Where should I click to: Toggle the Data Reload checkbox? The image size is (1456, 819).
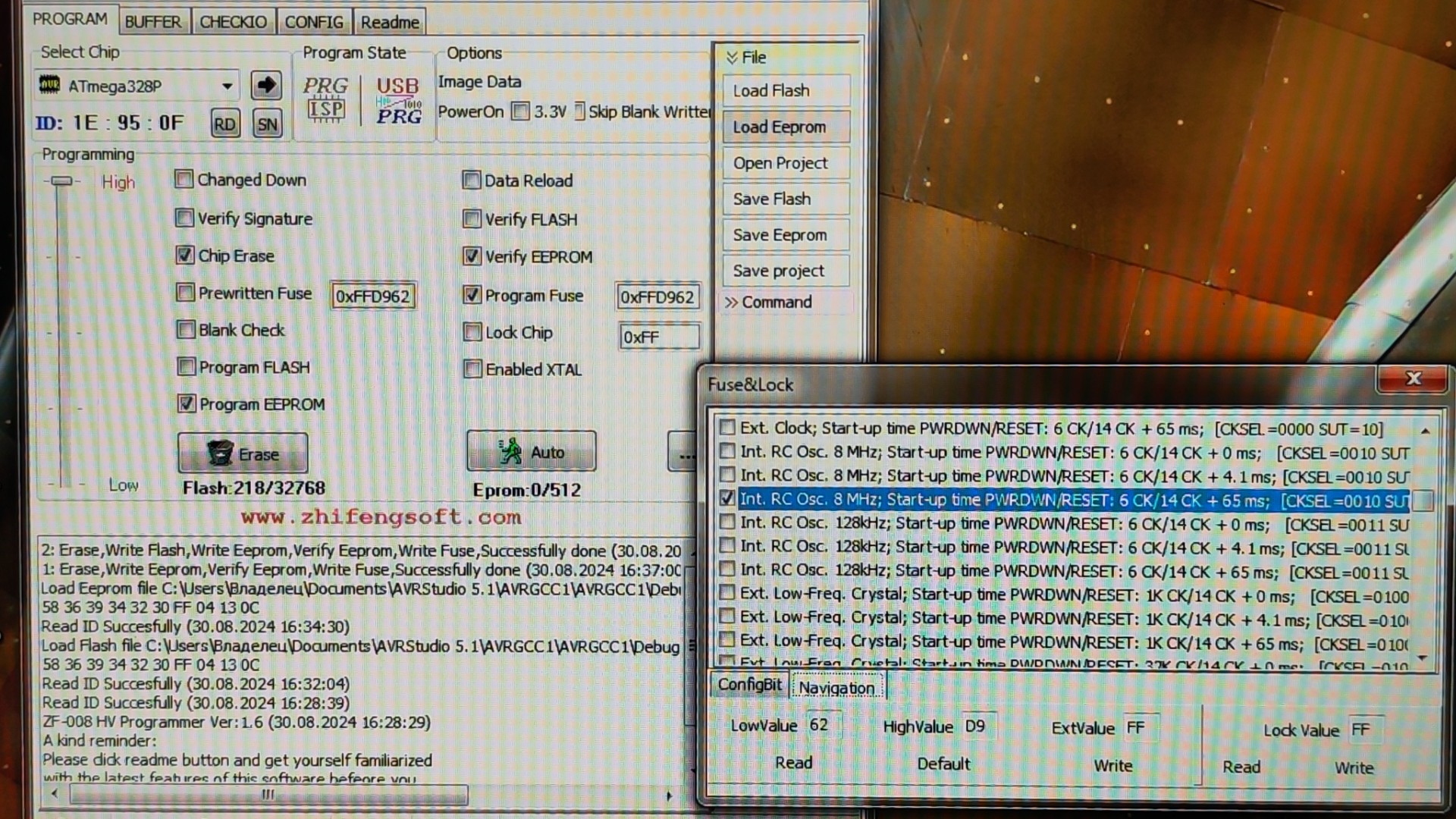point(471,180)
